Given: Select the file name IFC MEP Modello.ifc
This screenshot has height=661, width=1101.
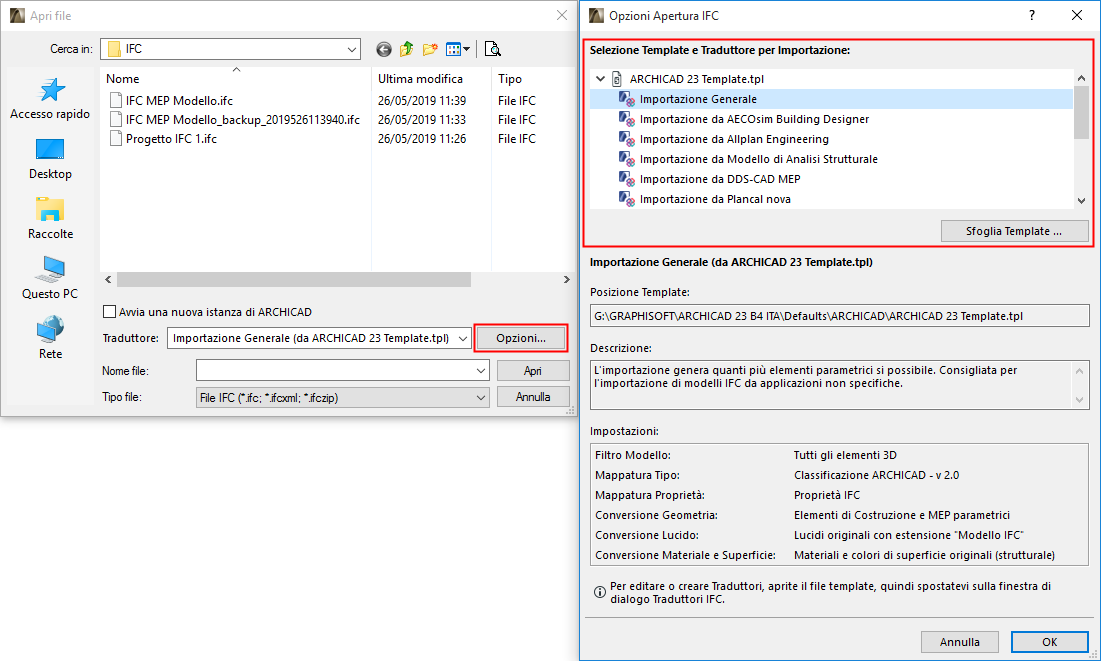Looking at the screenshot, I should click(x=179, y=100).
